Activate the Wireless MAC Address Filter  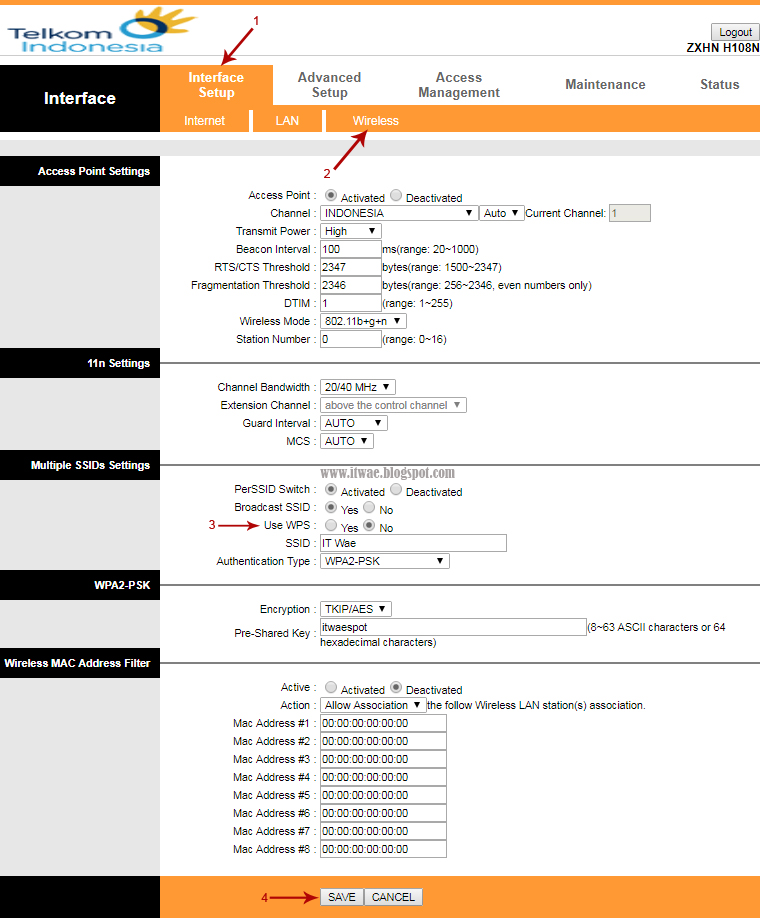click(x=331, y=687)
